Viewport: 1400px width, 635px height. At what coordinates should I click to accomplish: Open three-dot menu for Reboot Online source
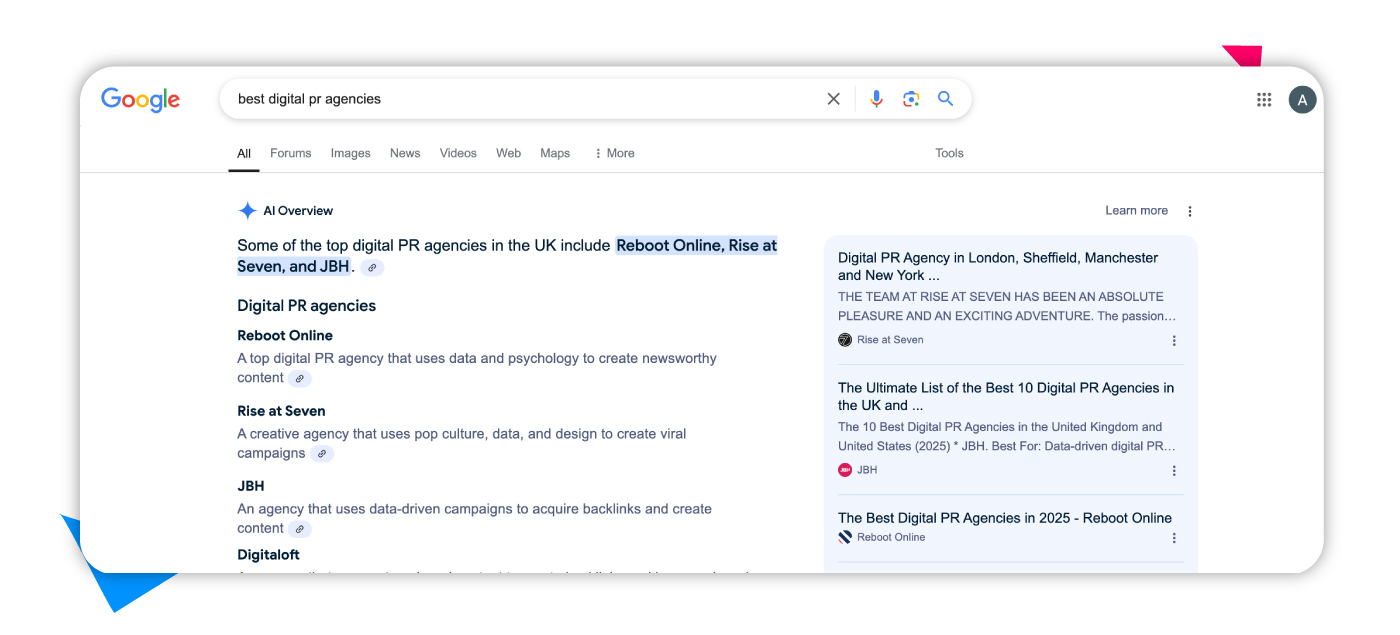[1174, 538]
